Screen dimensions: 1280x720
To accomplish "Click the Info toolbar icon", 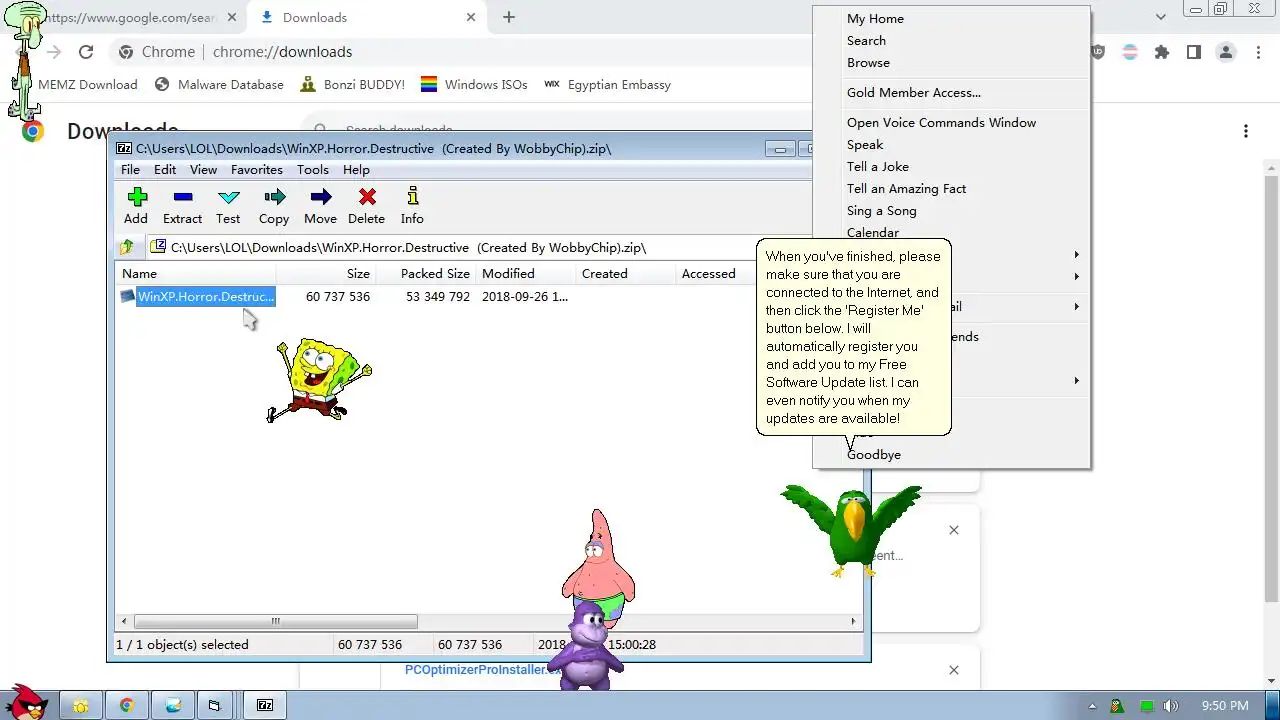I will 412,207.
